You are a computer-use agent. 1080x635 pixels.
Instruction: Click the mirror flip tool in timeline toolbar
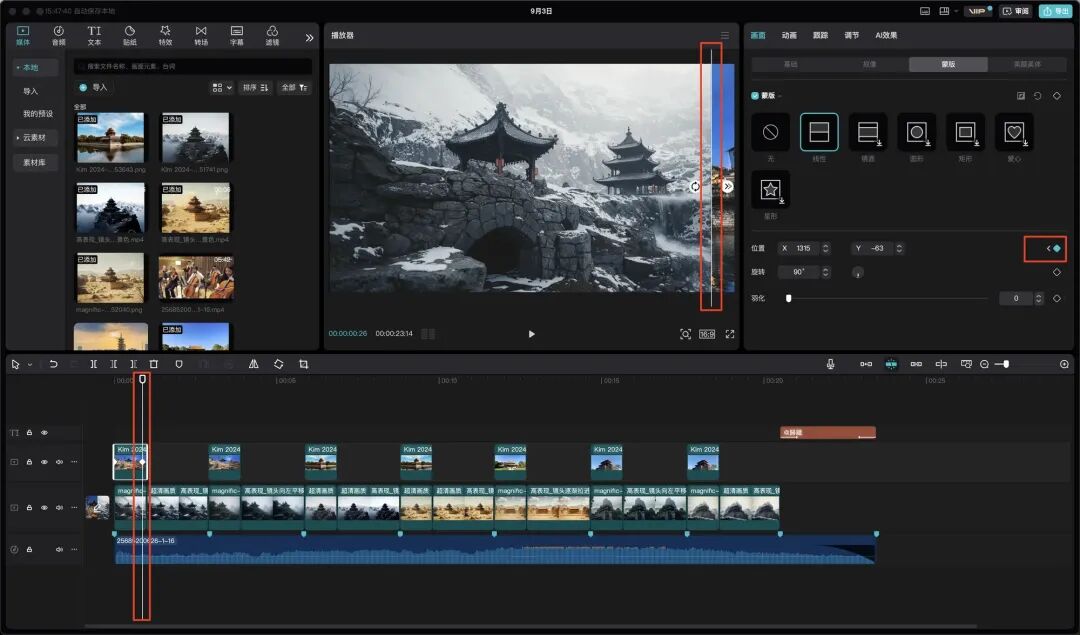(253, 364)
